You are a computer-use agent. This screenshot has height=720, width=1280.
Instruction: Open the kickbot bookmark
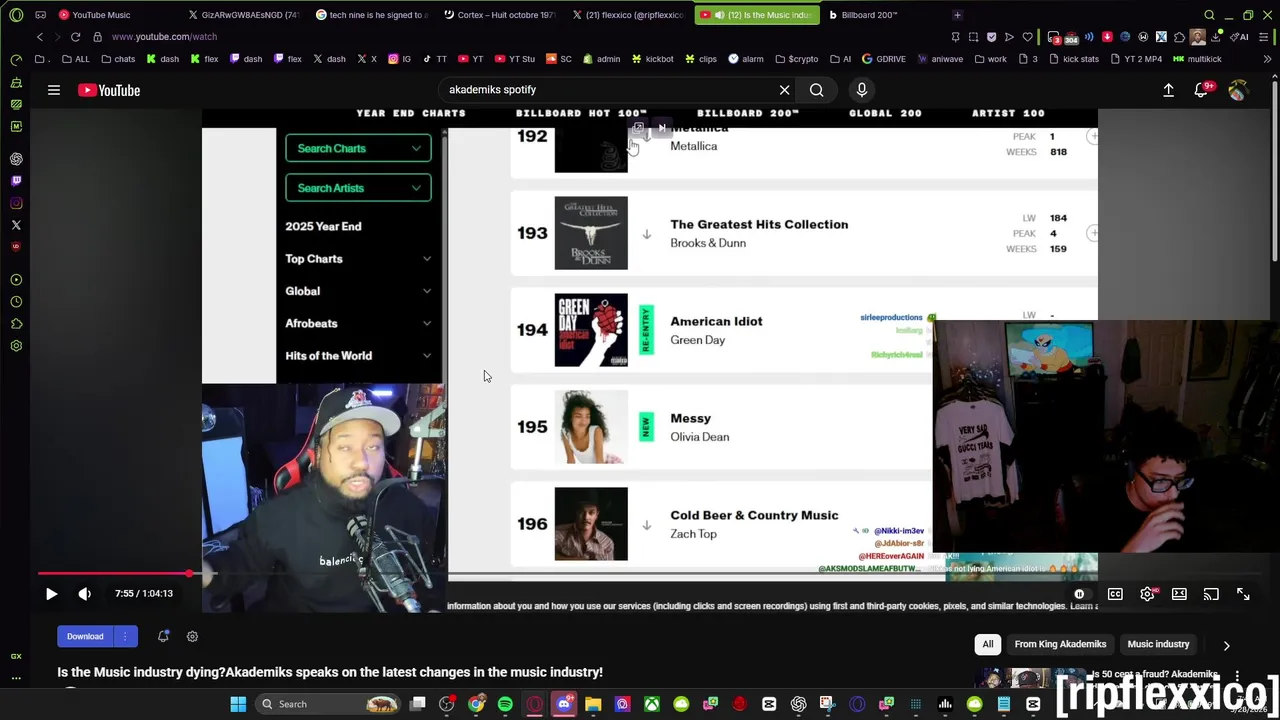pyautogui.click(x=653, y=59)
